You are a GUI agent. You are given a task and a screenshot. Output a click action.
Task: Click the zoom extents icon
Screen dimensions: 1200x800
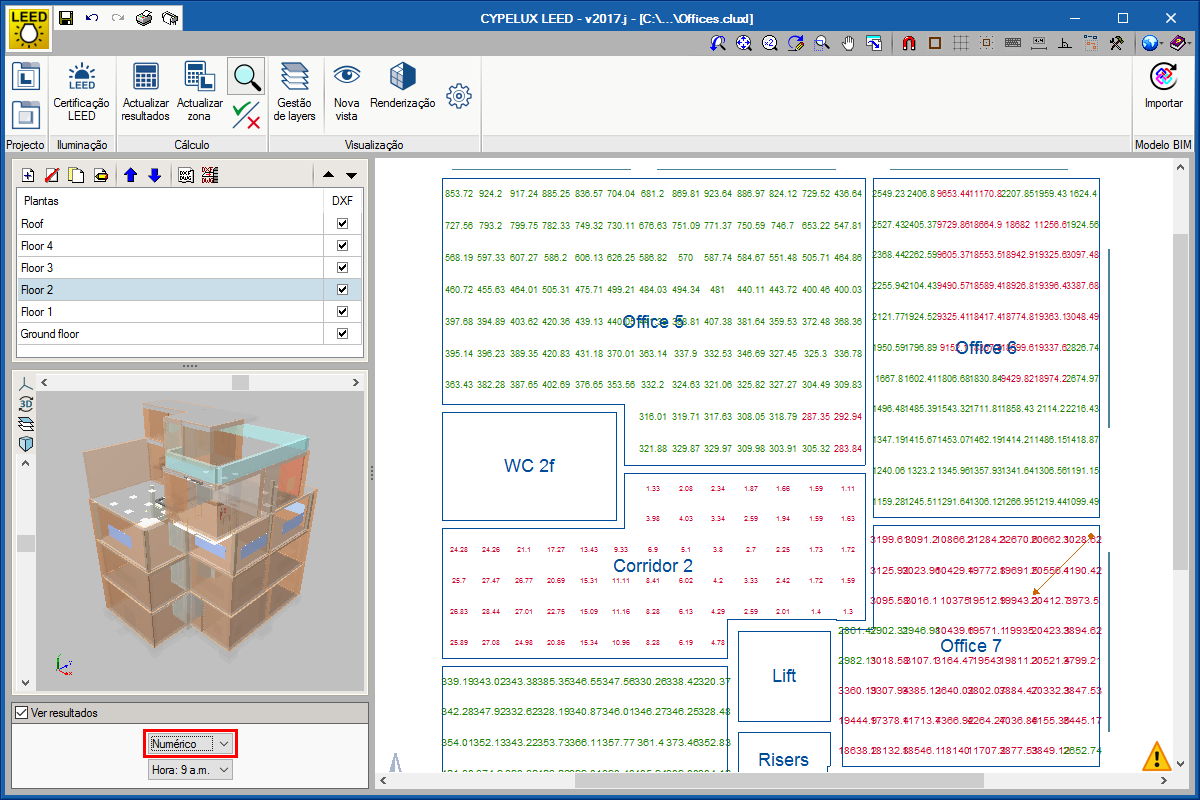click(x=744, y=43)
